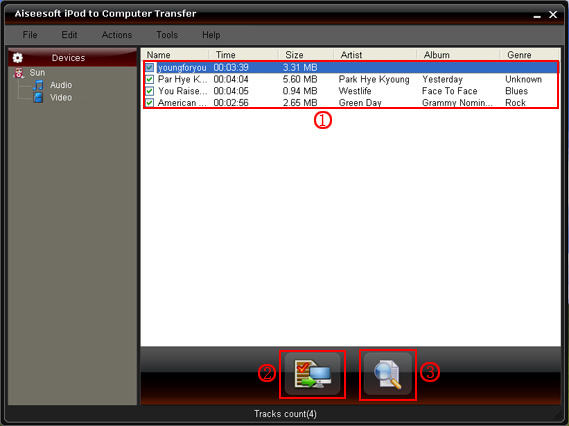The height and width of the screenshot is (426, 569).
Task: Minimize the Aiseesoft transfer window
Action: coord(537,15)
